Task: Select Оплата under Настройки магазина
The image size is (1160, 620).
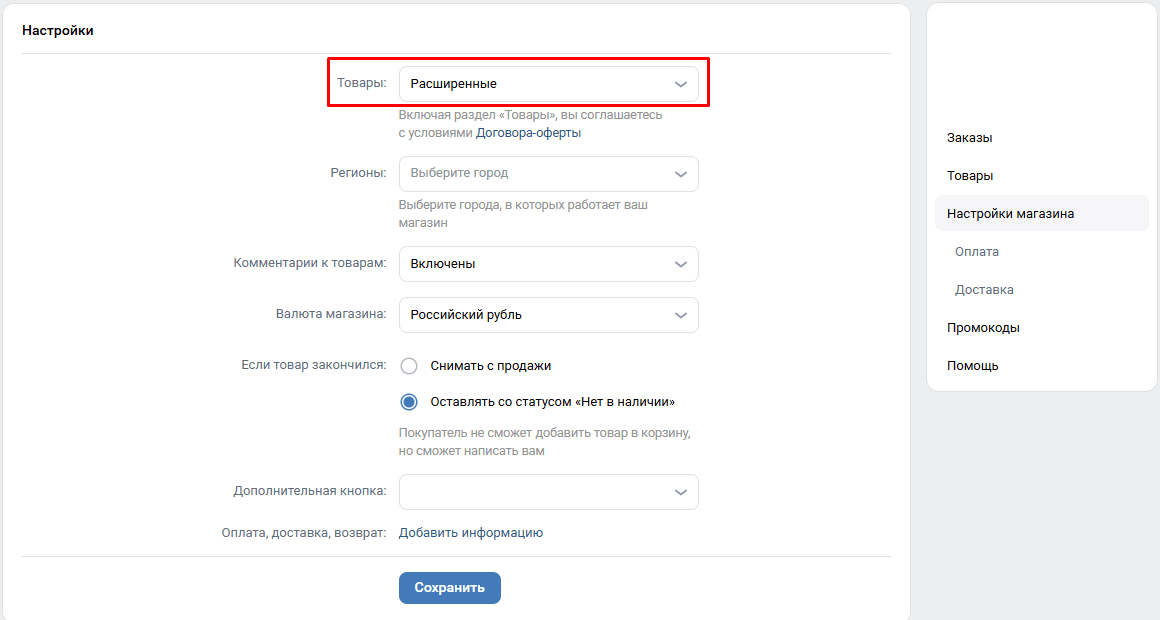Action: 977,252
